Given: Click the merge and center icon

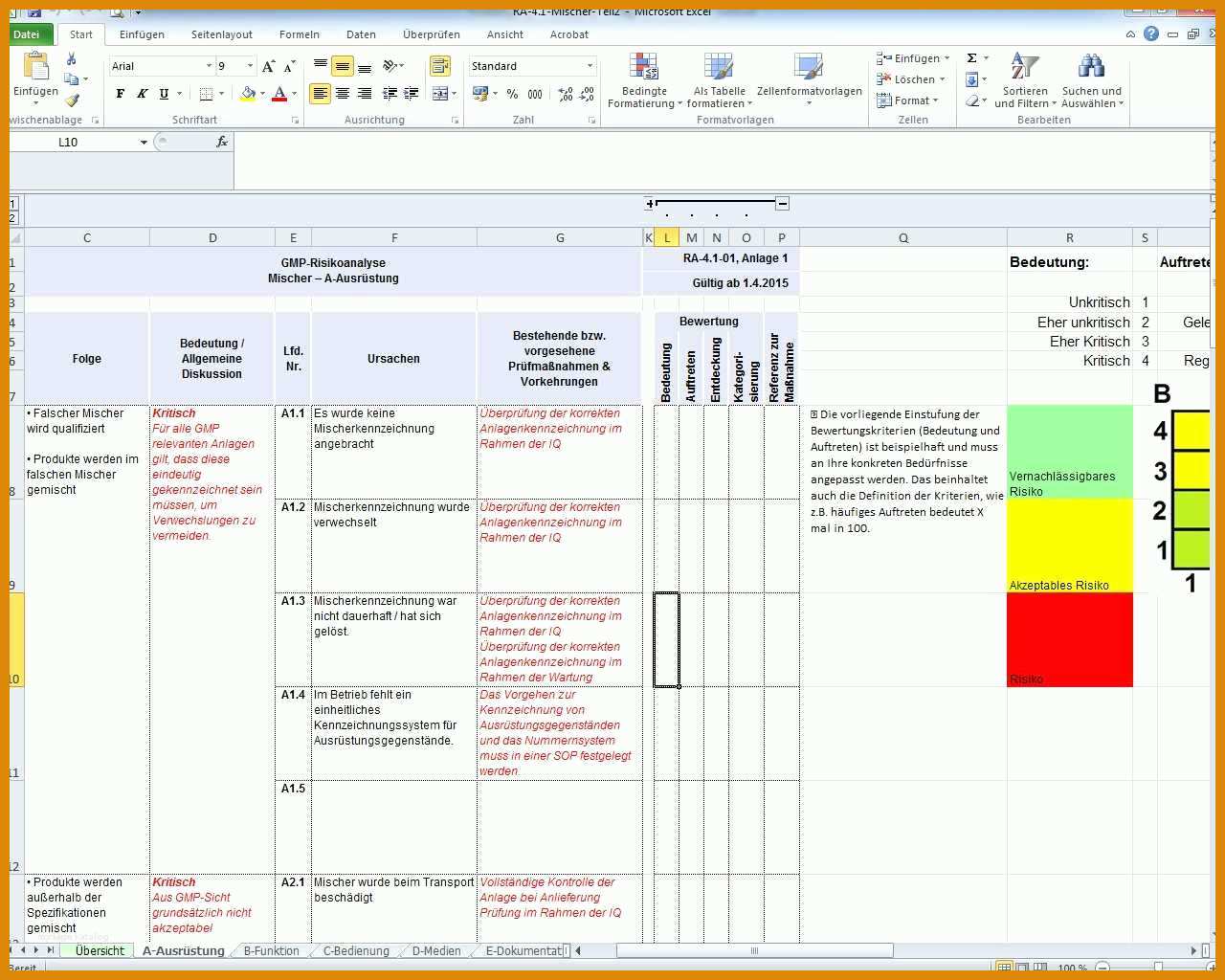Looking at the screenshot, I should click(x=440, y=94).
